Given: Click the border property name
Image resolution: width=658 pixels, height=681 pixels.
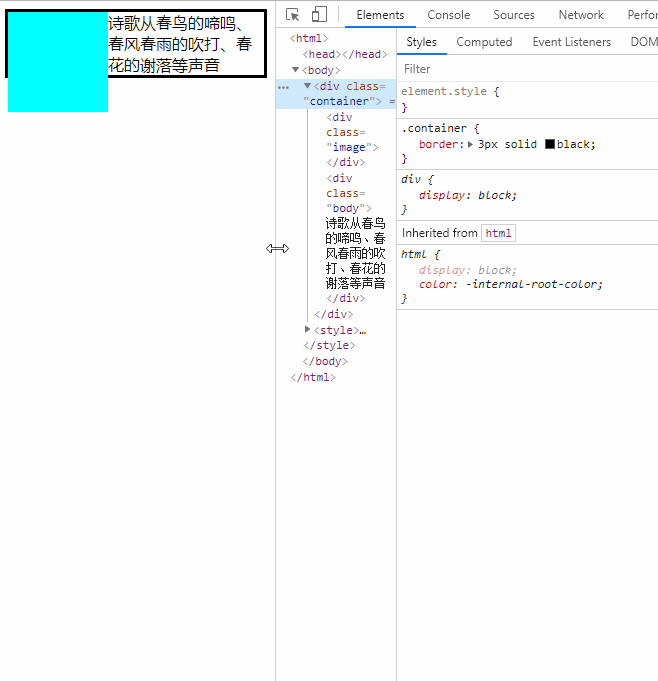Looking at the screenshot, I should pyautogui.click(x=438, y=144).
